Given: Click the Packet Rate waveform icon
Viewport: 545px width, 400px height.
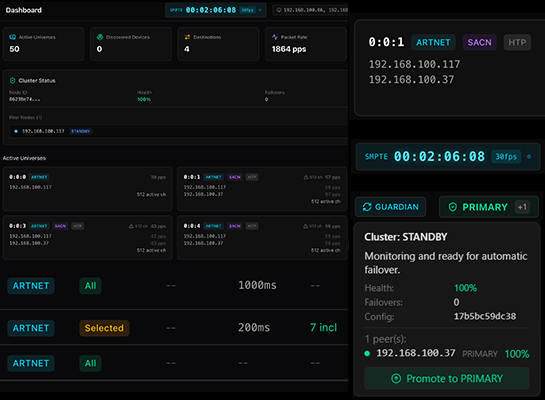Looking at the screenshot, I should coord(275,37).
